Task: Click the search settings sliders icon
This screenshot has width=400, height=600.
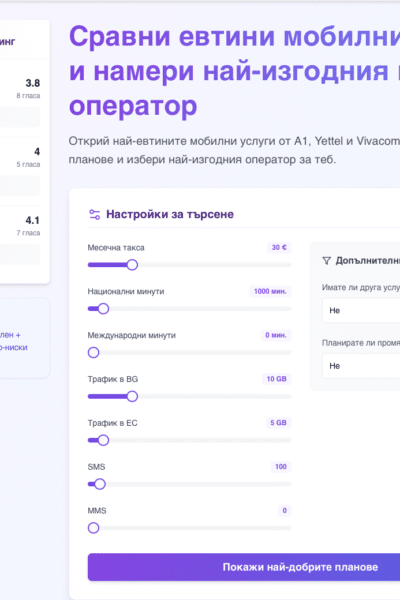Action: pyautogui.click(x=94, y=214)
